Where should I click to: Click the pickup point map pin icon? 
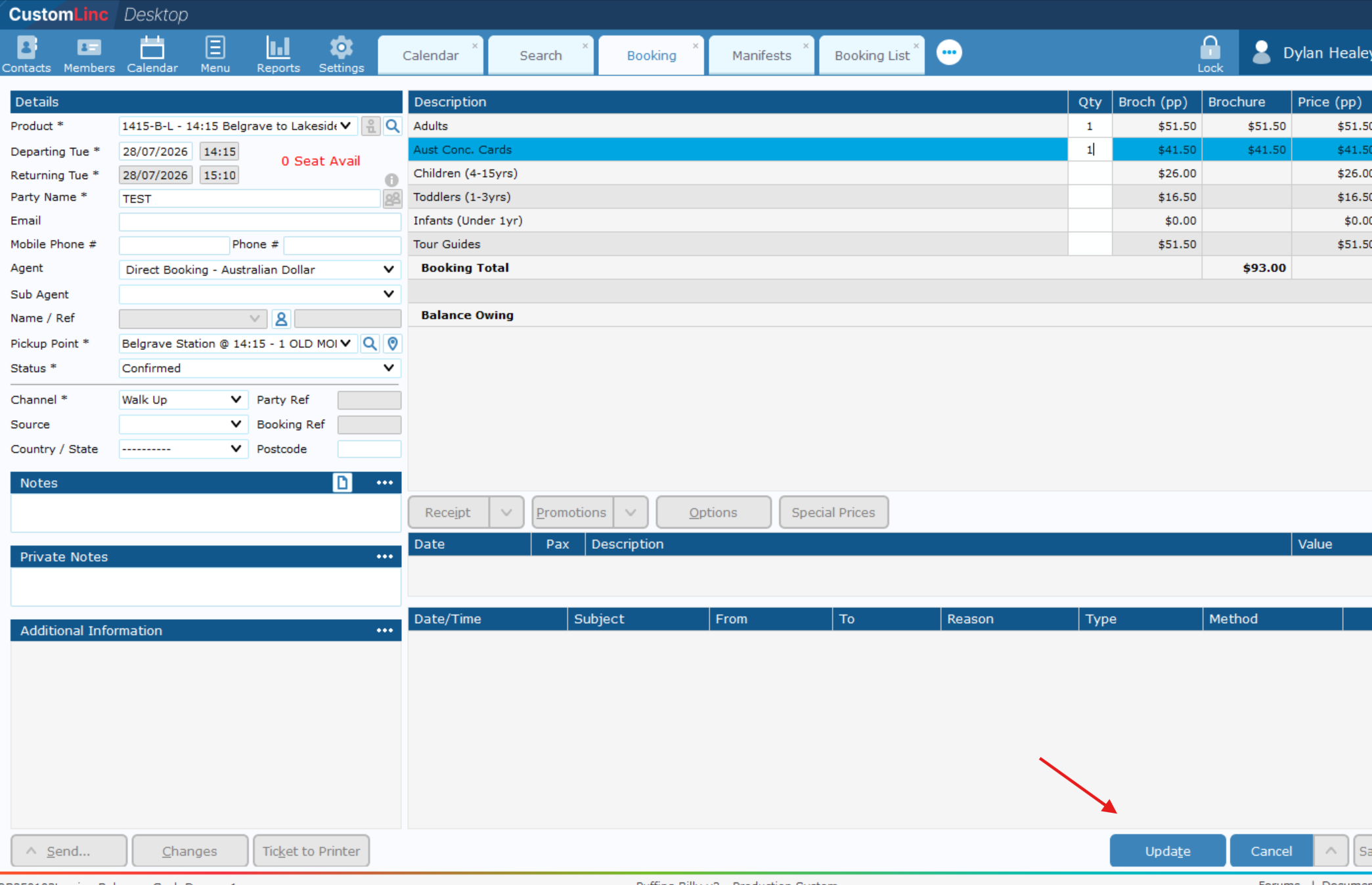(x=393, y=343)
